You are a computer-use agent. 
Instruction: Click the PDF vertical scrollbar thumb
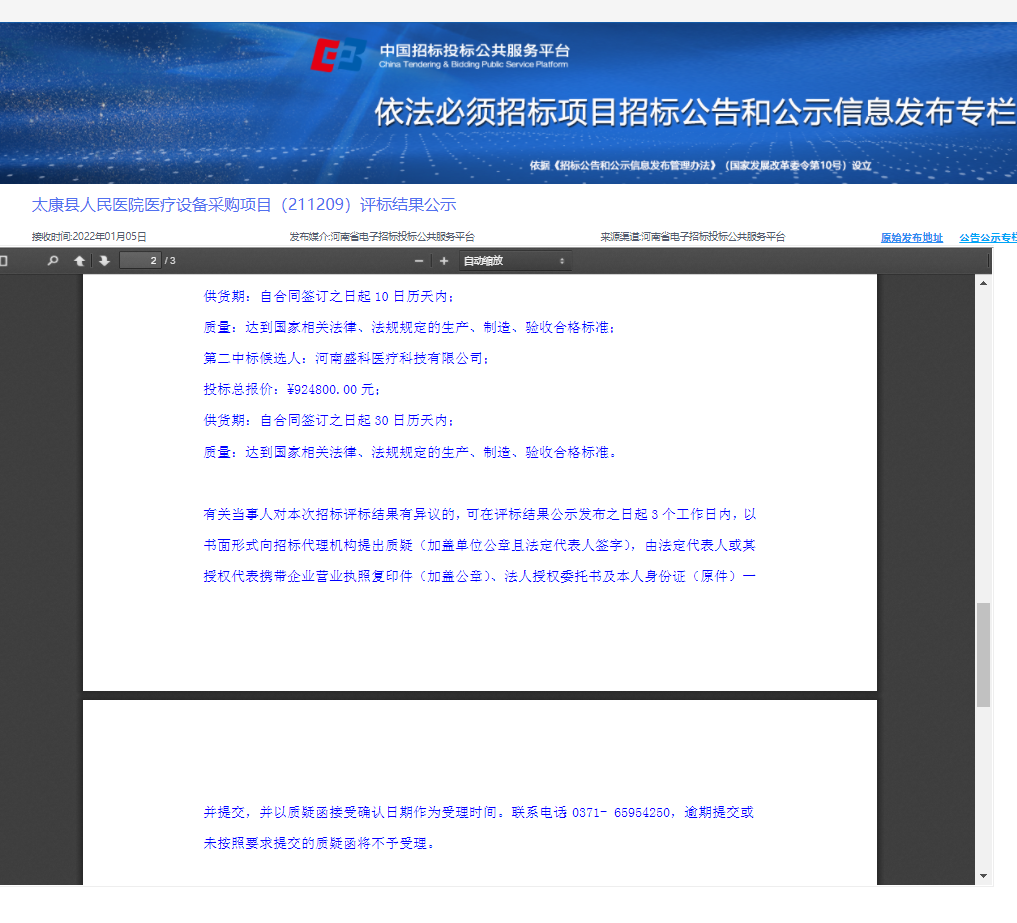click(x=983, y=655)
